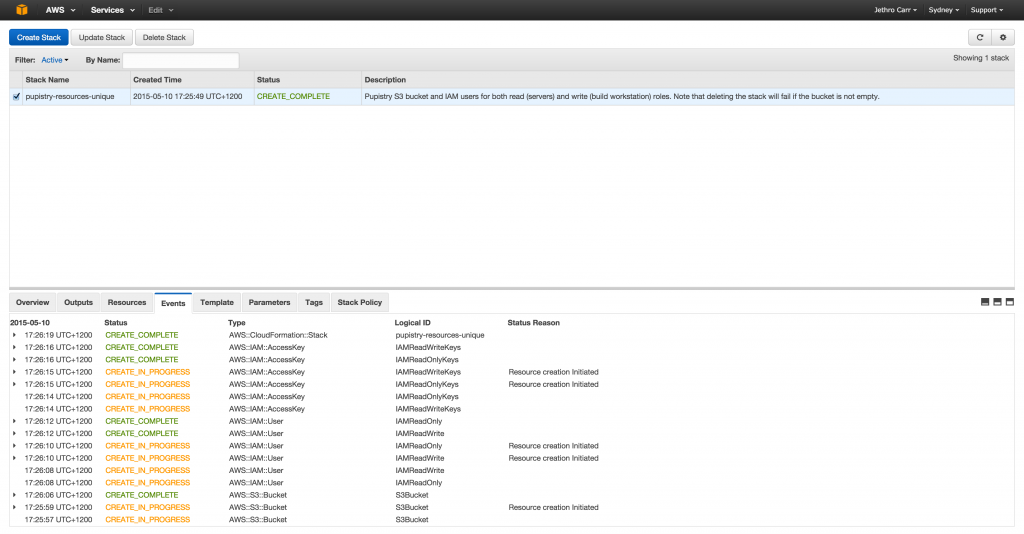The image size is (1024, 534).
Task: Switch to the Resources tab
Action: [x=127, y=302]
